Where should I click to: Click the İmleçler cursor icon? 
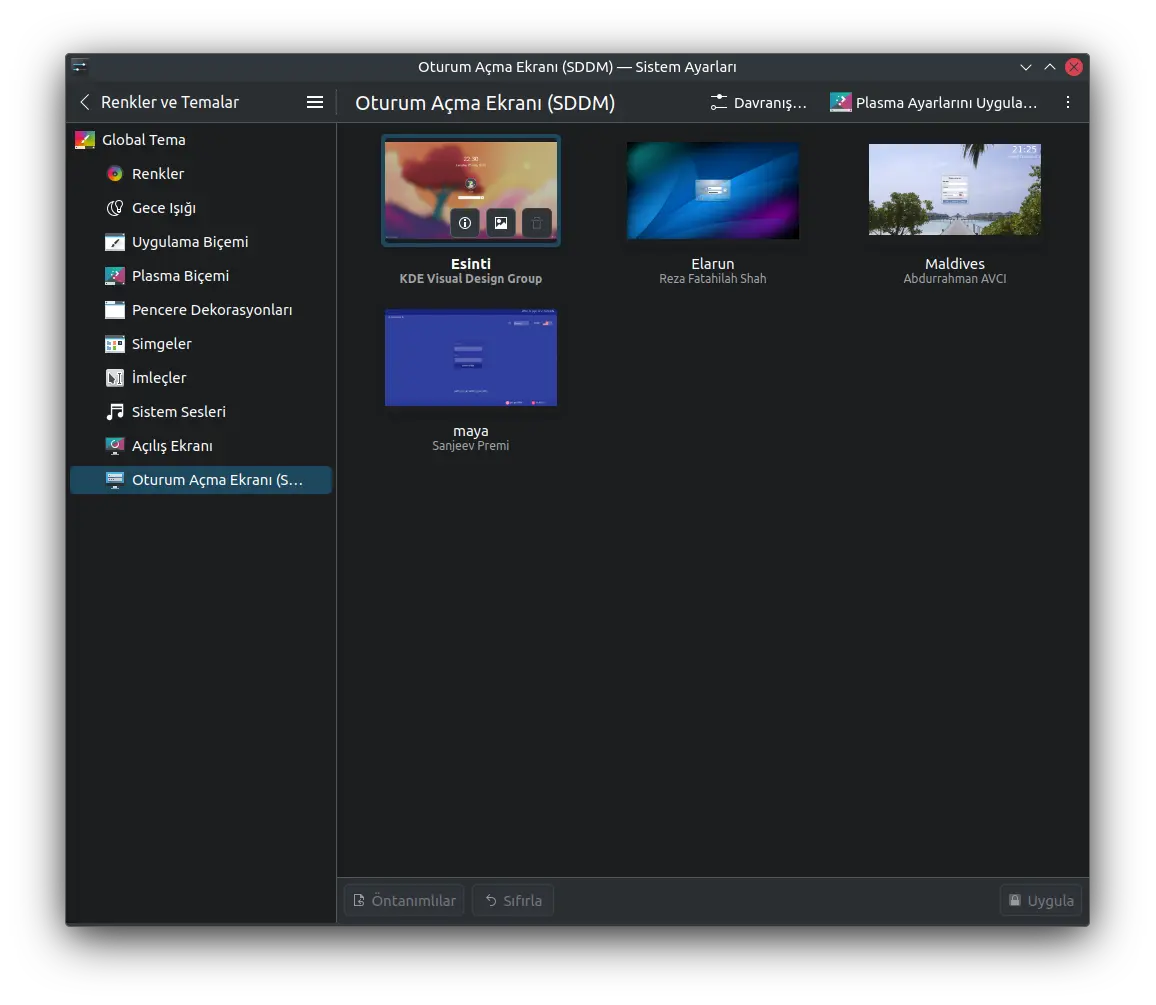click(114, 378)
